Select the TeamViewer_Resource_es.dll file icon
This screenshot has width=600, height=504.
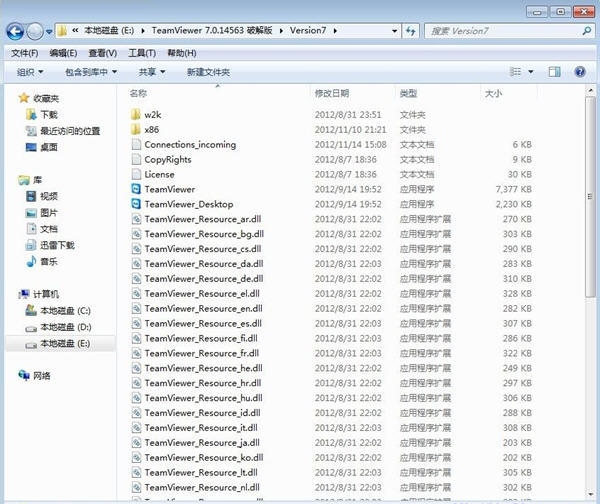[x=136, y=323]
